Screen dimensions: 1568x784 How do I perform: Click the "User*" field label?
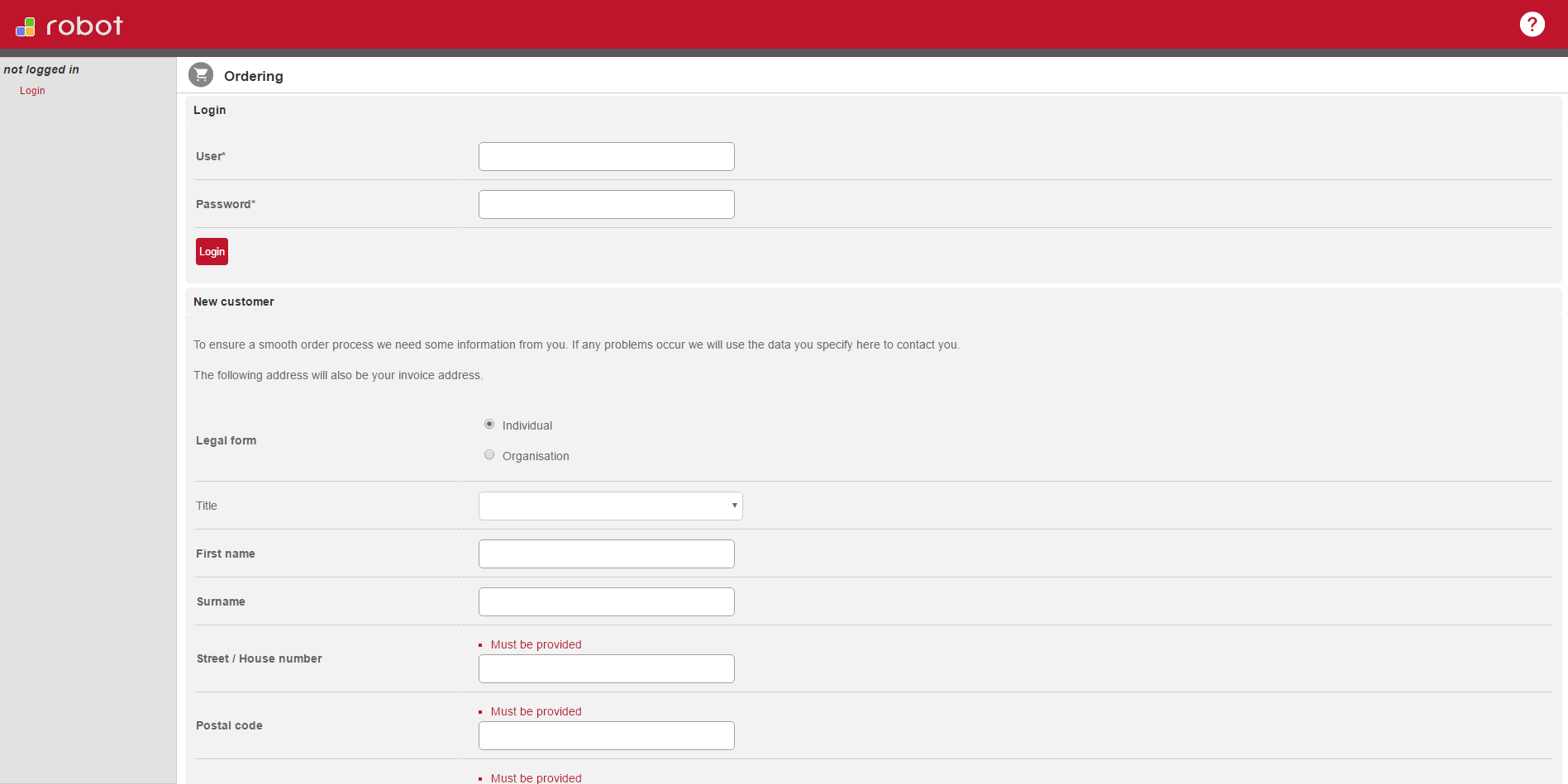[211, 156]
